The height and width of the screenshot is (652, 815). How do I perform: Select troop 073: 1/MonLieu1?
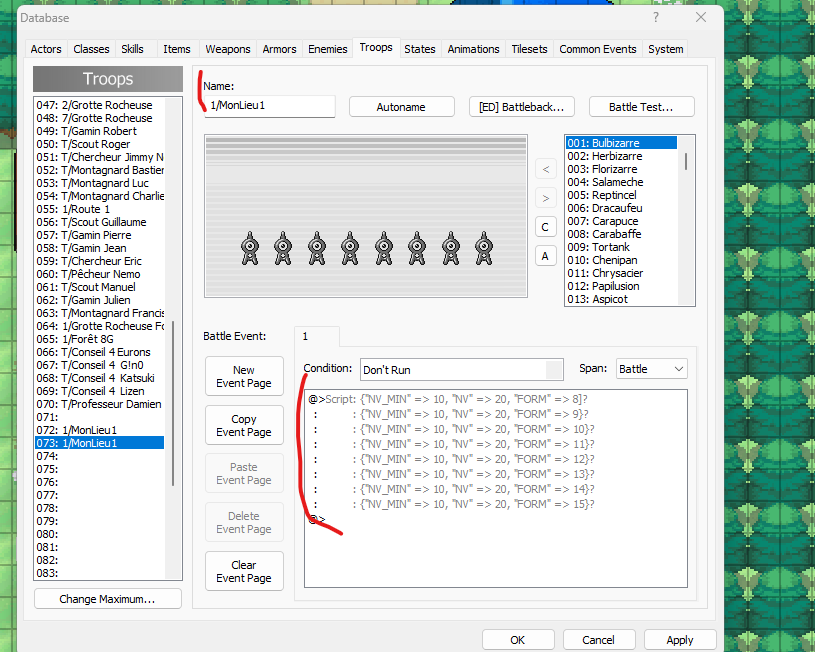[x=99, y=443]
